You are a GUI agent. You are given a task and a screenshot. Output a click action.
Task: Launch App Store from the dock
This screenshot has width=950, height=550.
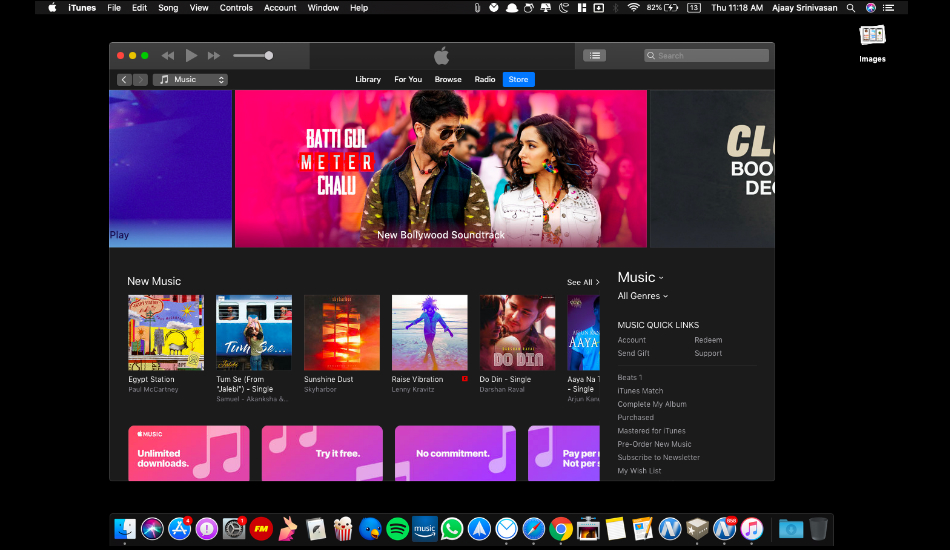179,529
